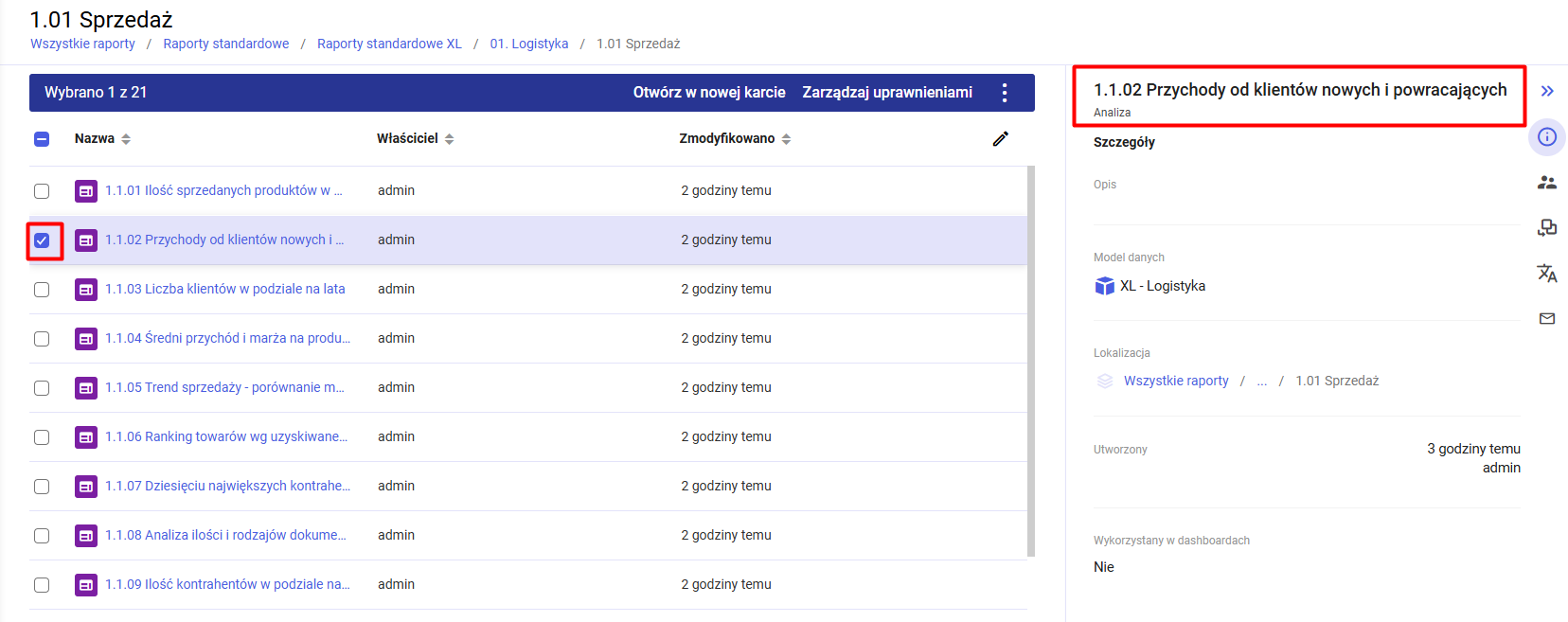Click report icon for 1.1.07 row
Viewport: 1568px width, 622px height.
(86, 487)
